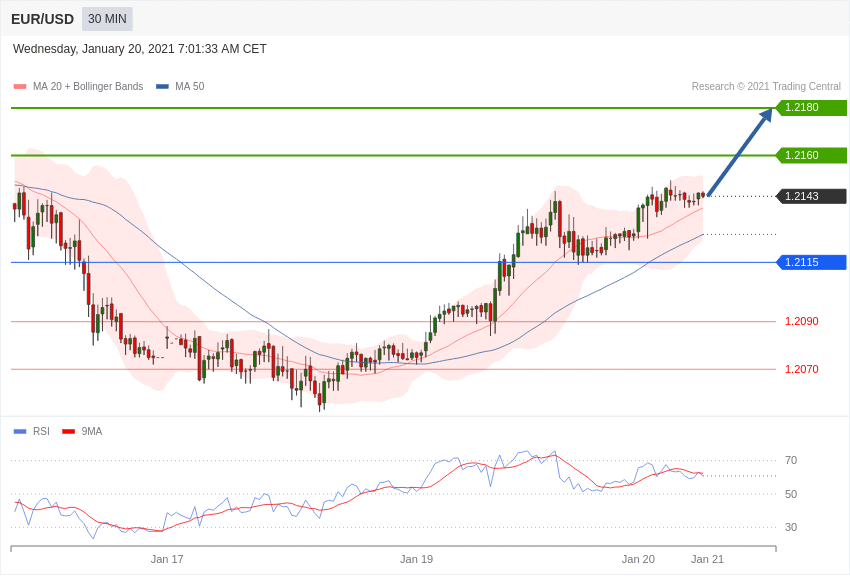
Task: Click the RSI 70 level label
Action: [x=791, y=461]
